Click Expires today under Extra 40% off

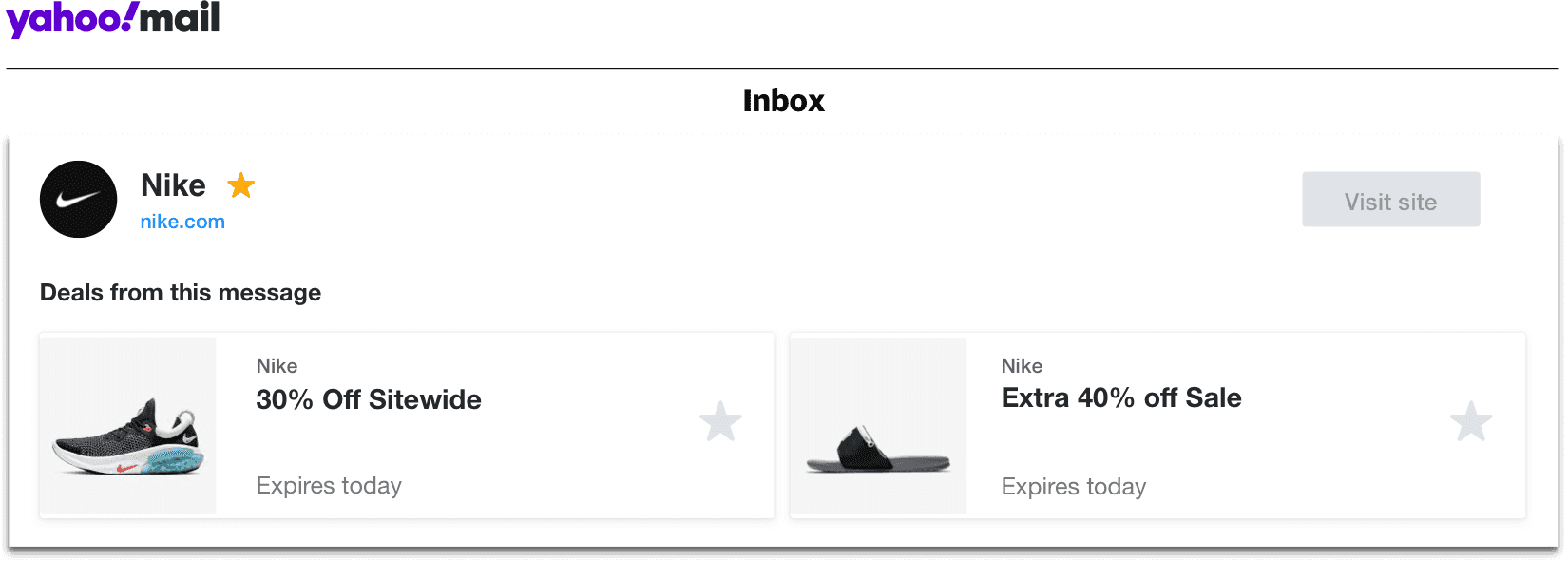pyautogui.click(x=1074, y=487)
